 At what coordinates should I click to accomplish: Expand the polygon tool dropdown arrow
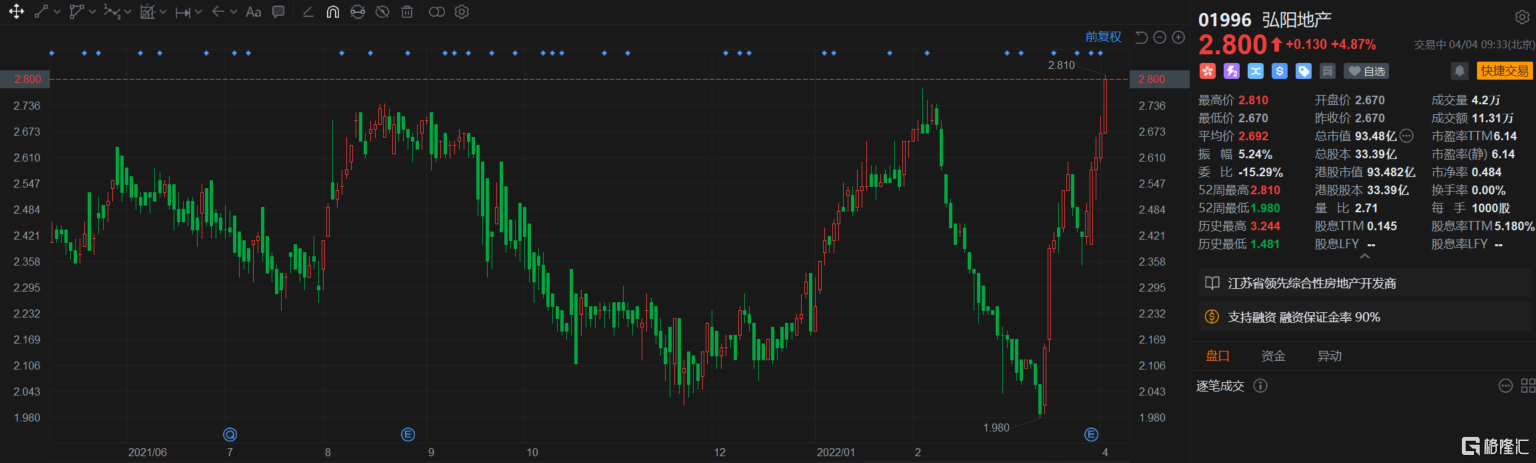(x=92, y=13)
